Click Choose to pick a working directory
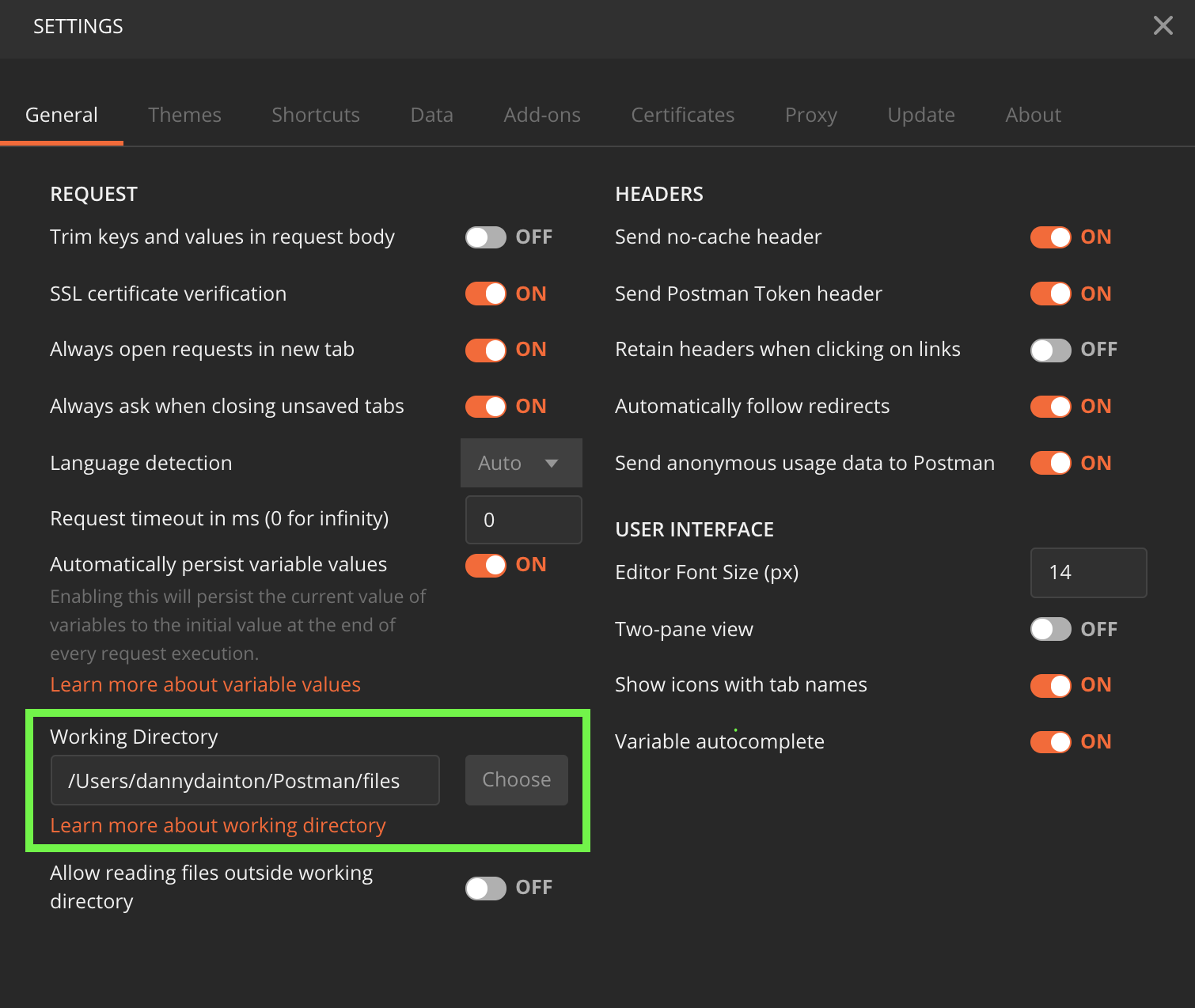The image size is (1195, 1008). pyautogui.click(x=517, y=780)
